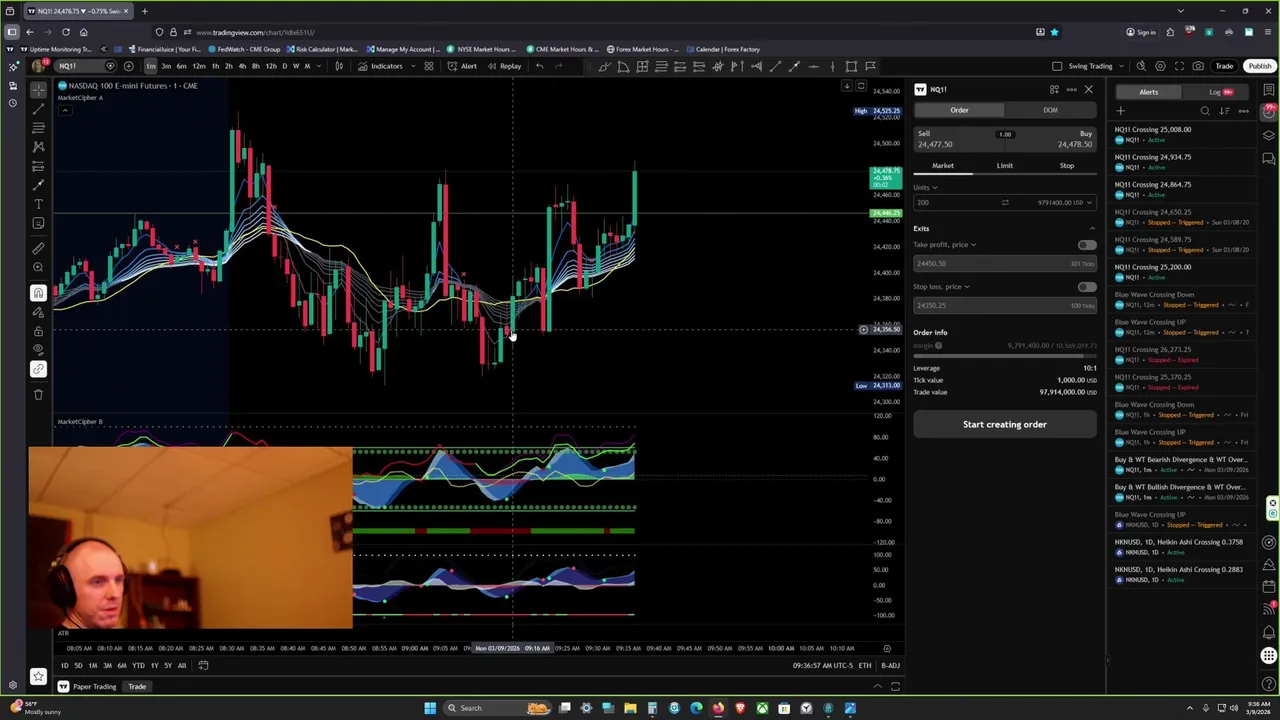This screenshot has width=1280, height=720.
Task: Collapse the bottom trading panel chevron
Action: click(878, 686)
